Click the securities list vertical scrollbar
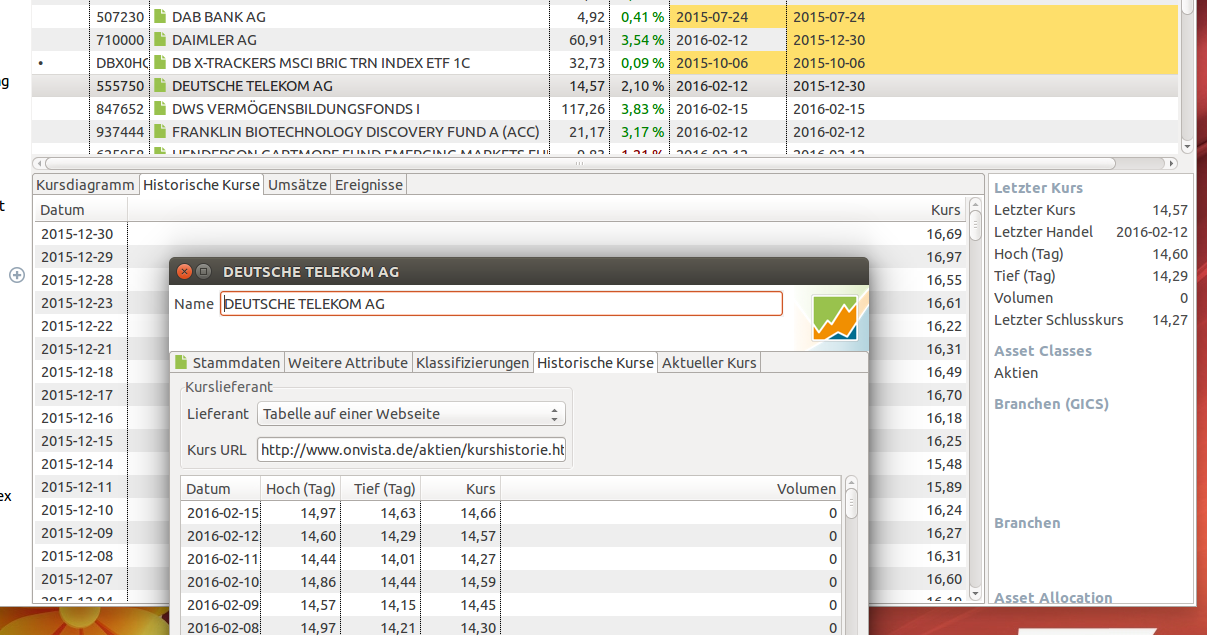 [x=1188, y=76]
